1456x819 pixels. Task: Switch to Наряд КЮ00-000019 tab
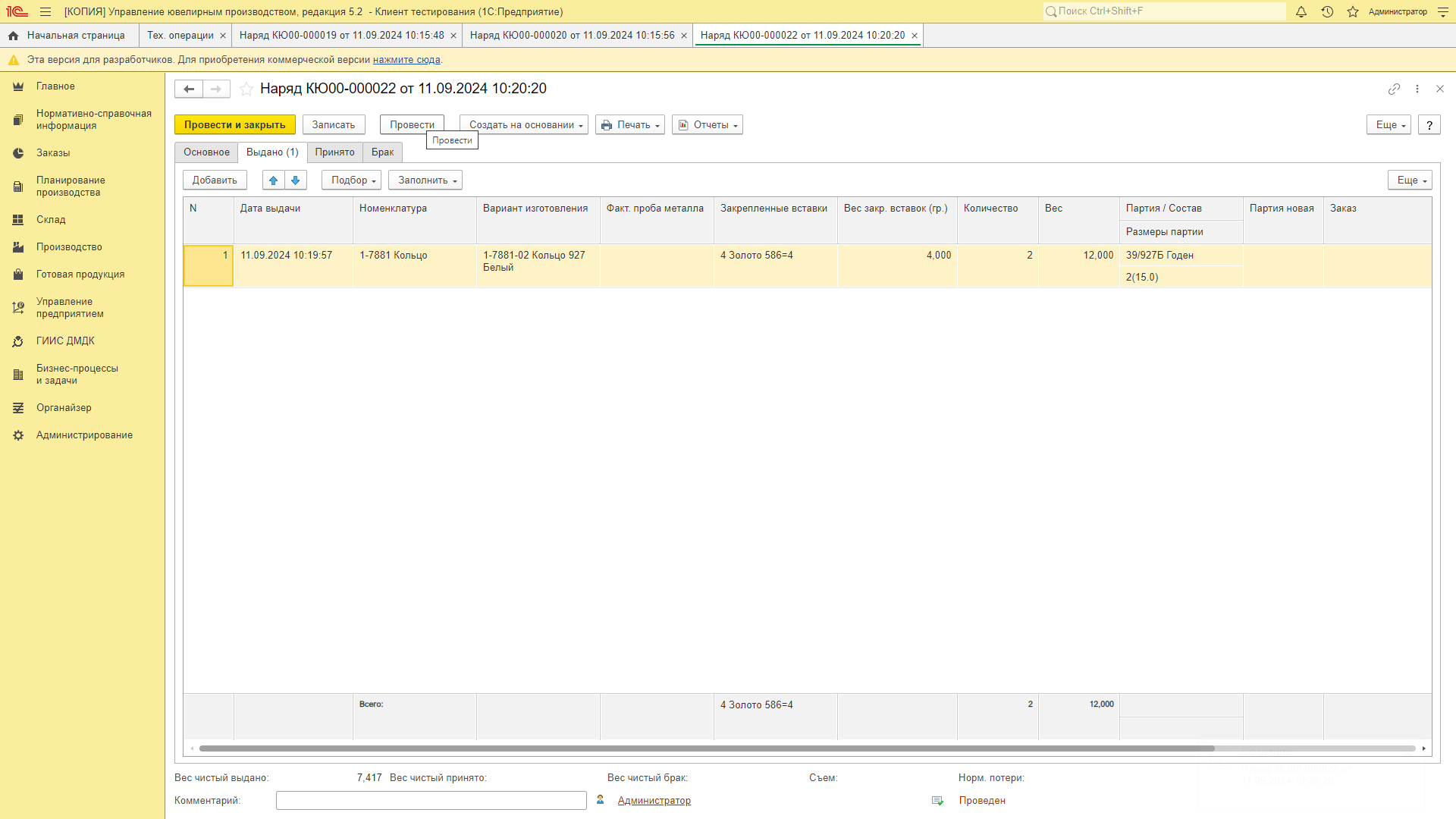click(x=342, y=36)
